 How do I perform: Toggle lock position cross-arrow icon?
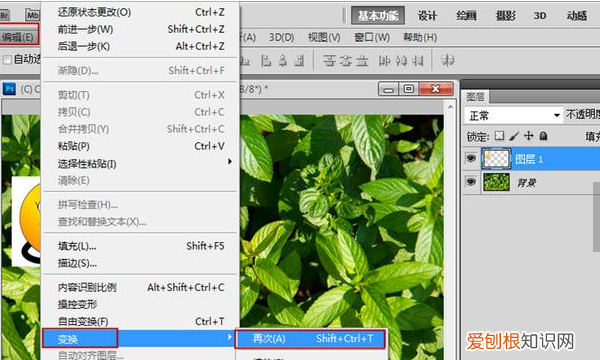coord(528,136)
